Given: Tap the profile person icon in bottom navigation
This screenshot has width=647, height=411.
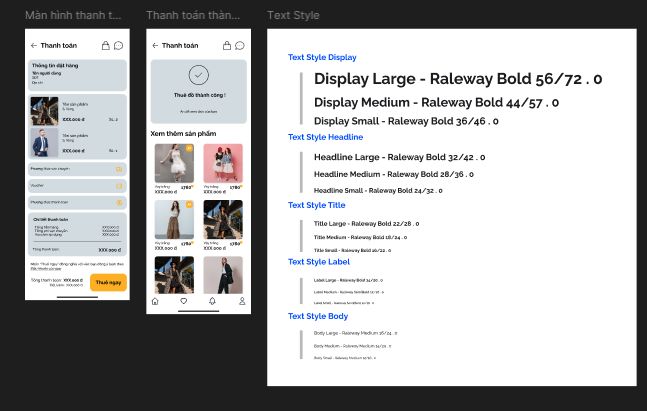Looking at the screenshot, I should click(242, 301).
